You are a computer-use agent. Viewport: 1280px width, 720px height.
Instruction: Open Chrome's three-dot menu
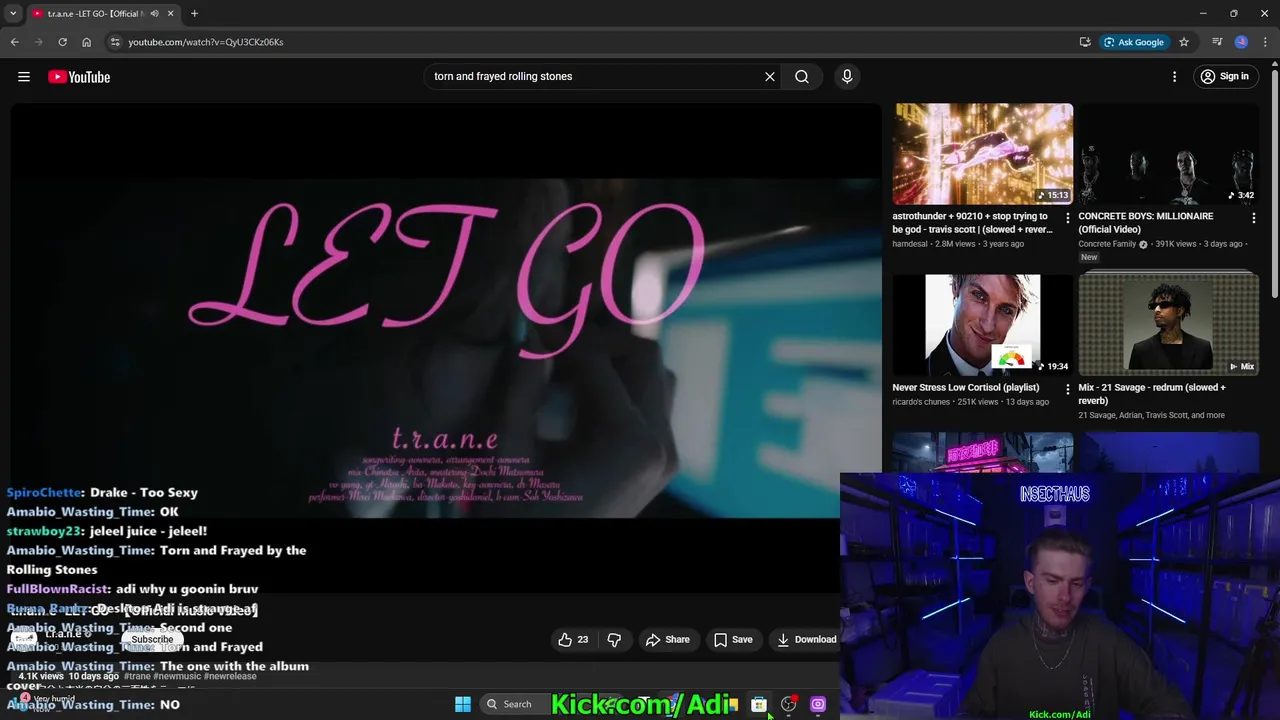(x=1265, y=42)
